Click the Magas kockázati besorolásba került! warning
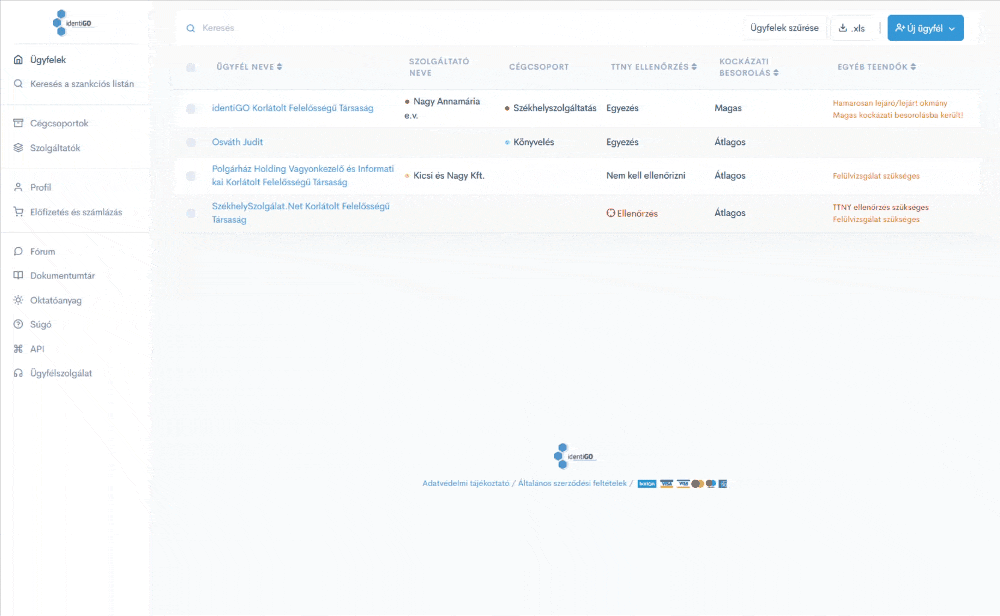Screen dimensions: 1000x616 point(898,115)
